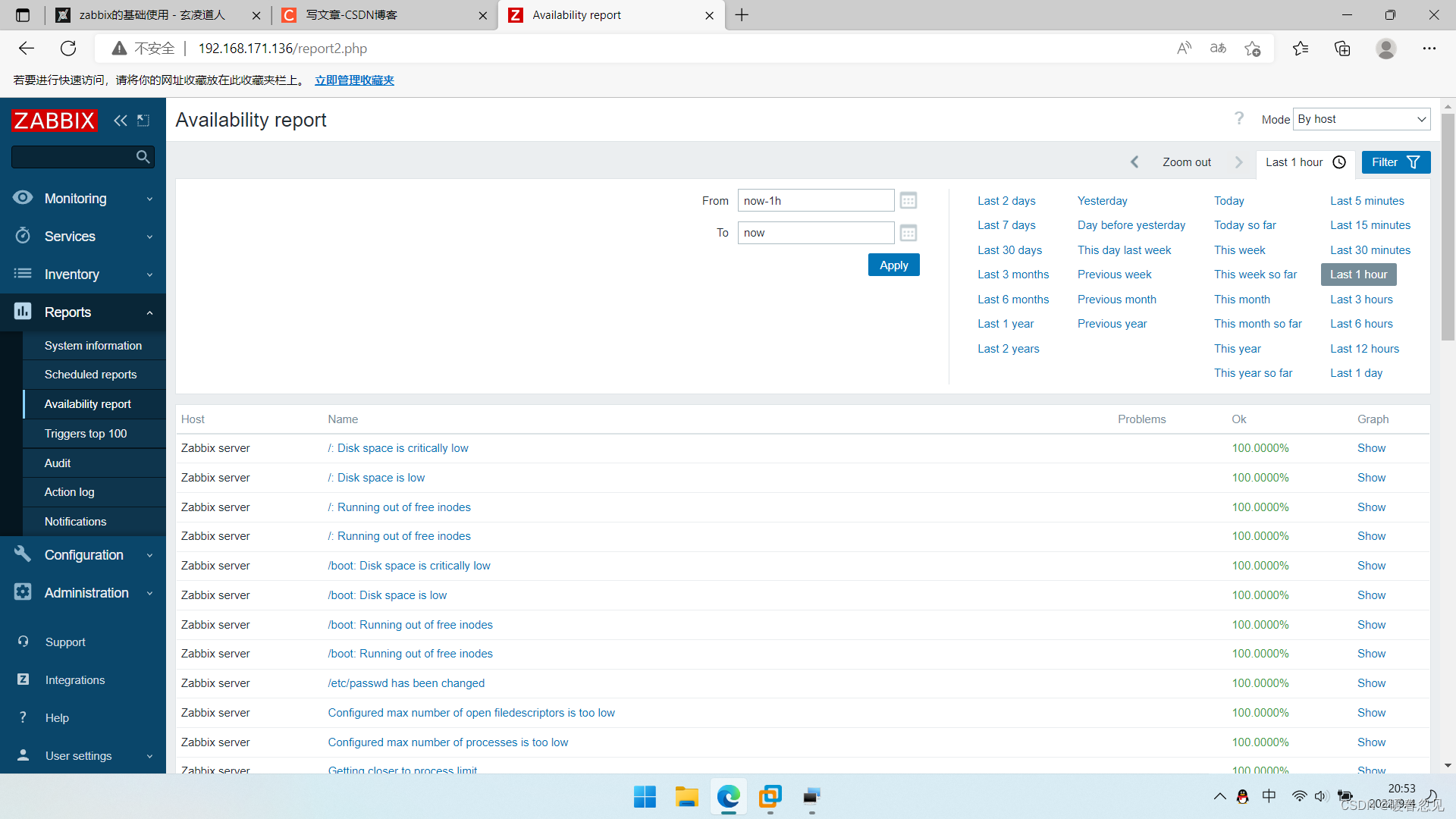Open Scheduled reports page
This screenshot has width=1456, height=819.
point(91,375)
